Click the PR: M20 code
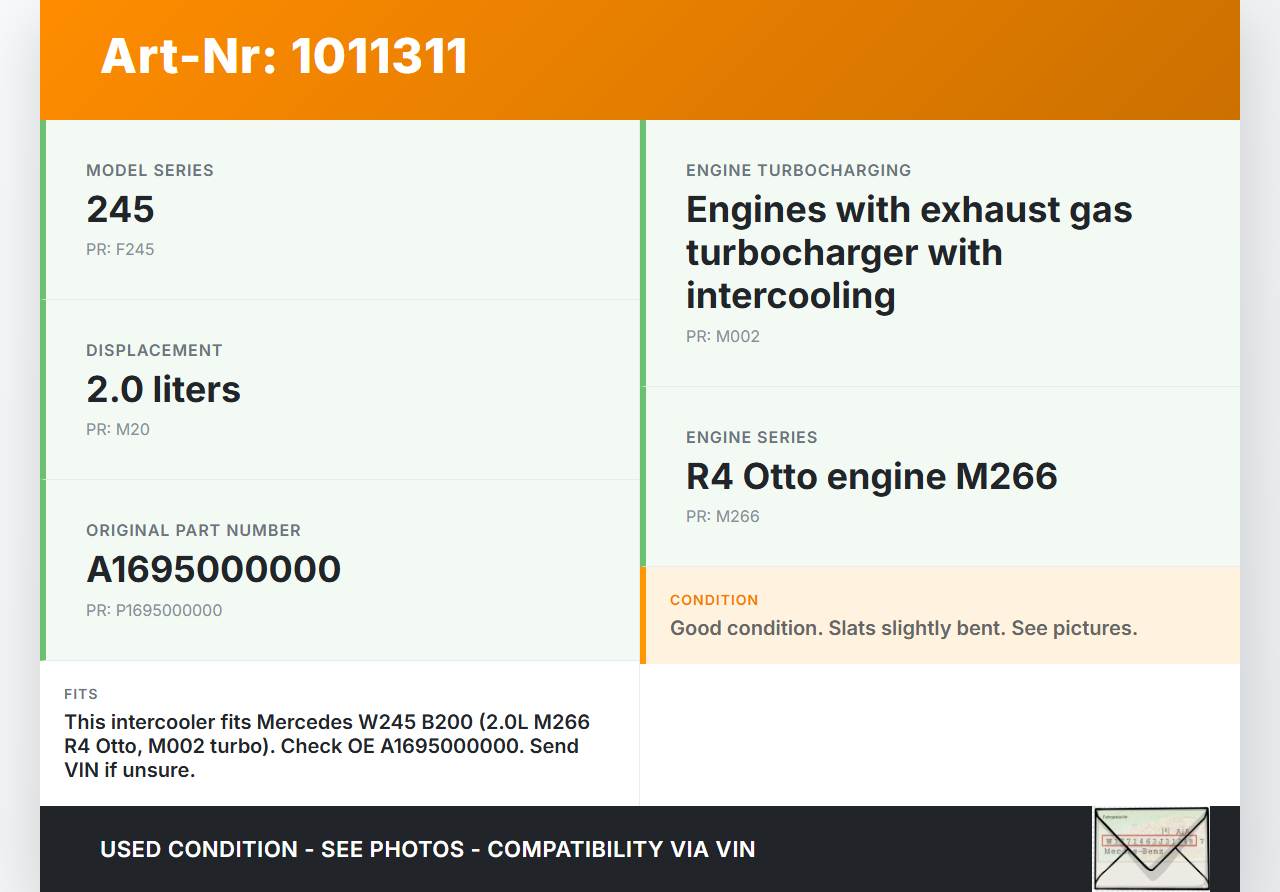1280x892 pixels. 118,429
